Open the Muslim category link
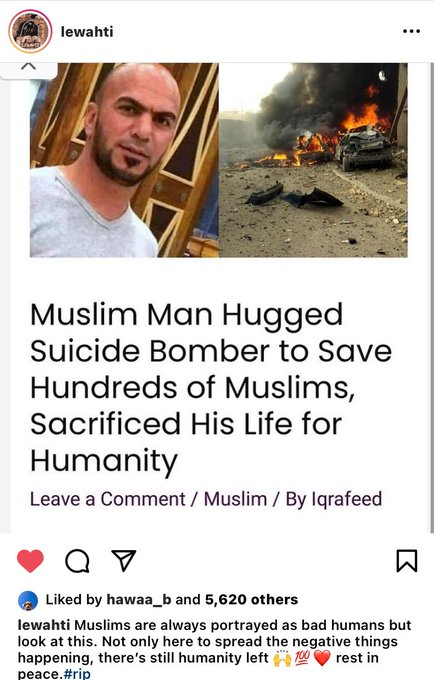Screen dimensions: 434x680 235,499
